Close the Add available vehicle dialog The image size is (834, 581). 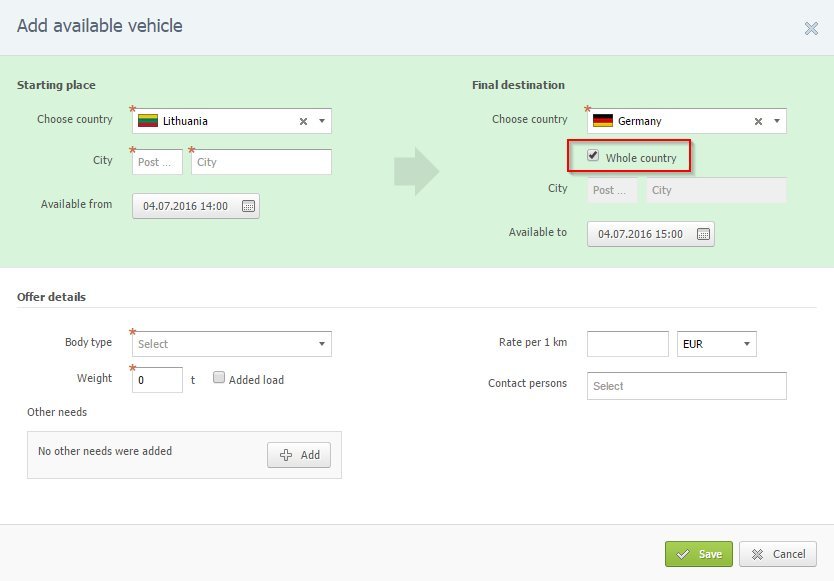(x=811, y=28)
